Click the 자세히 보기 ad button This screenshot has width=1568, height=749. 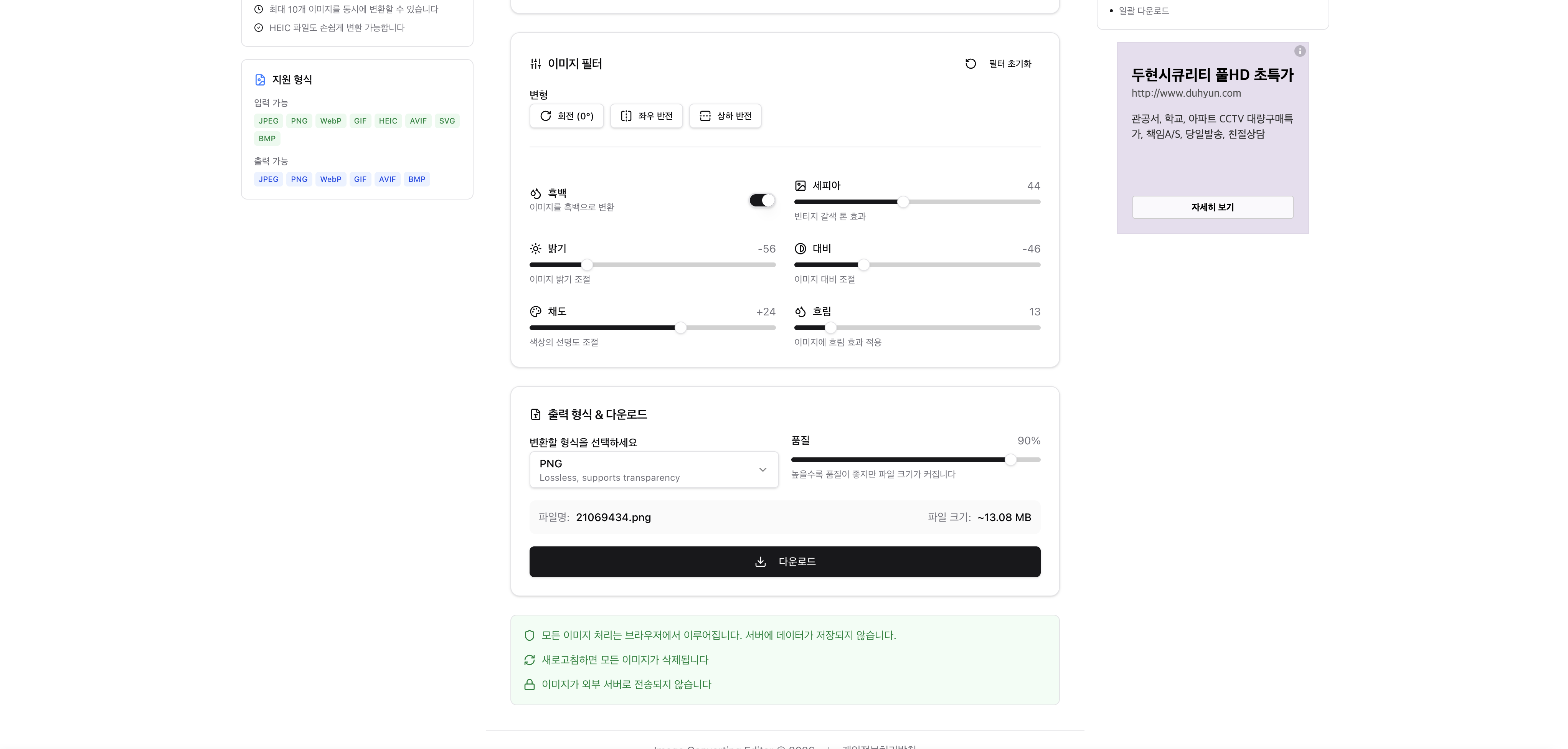[x=1212, y=207]
